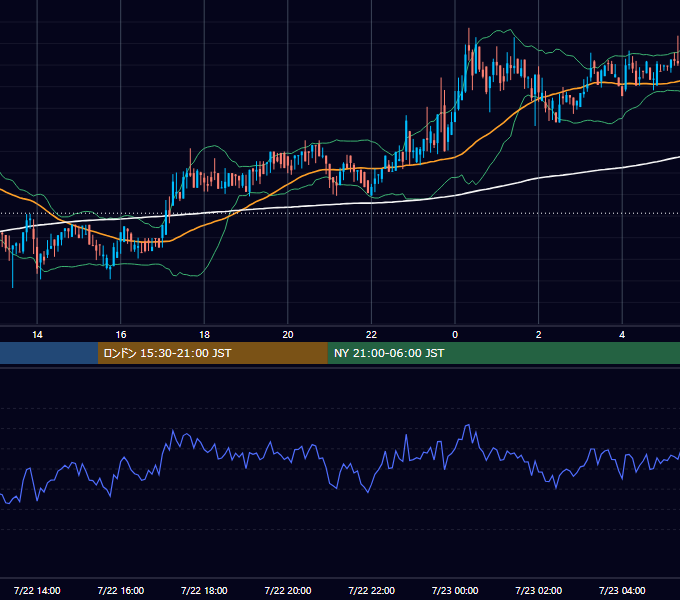Click hour label 18 under the price chart
This screenshot has width=680, height=600.
point(204,335)
